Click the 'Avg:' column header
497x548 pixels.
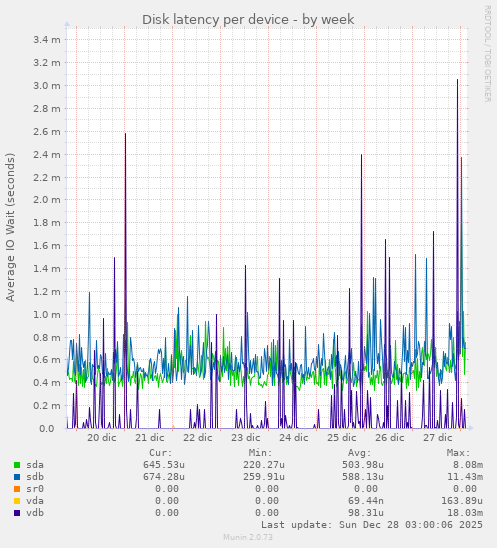(360, 453)
